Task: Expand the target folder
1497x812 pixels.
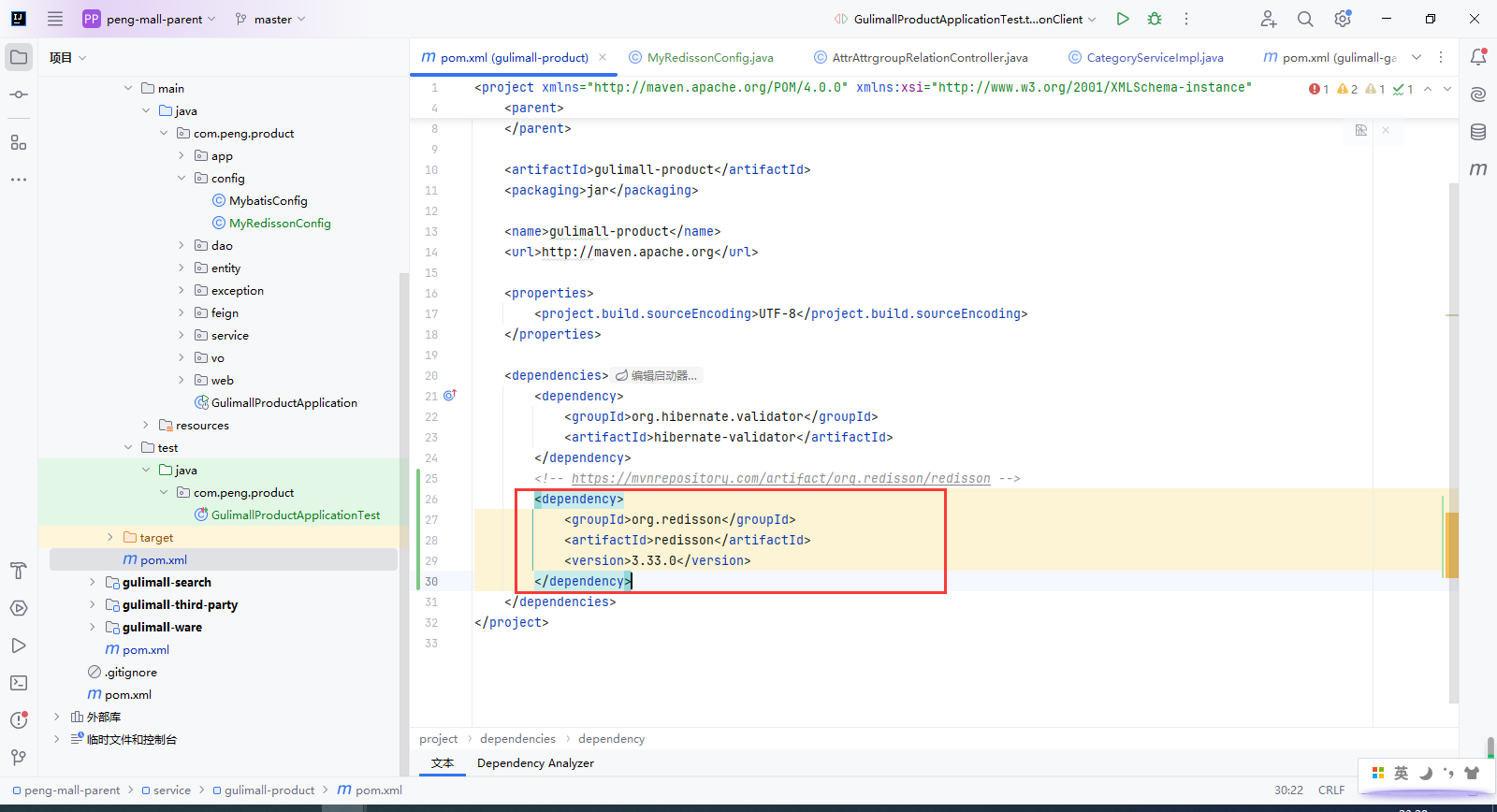Action: [110, 537]
